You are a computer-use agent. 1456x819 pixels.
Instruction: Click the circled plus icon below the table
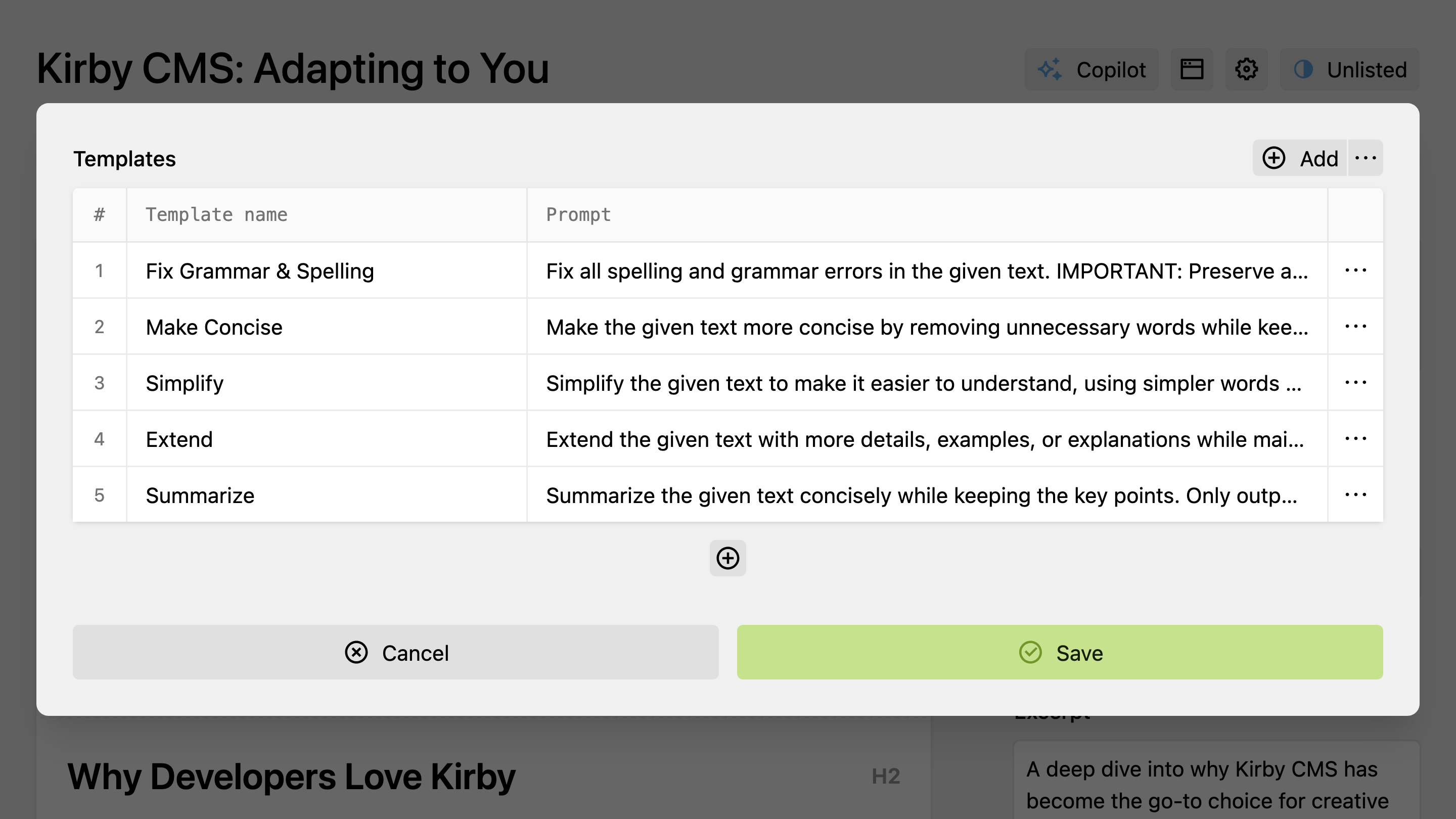point(727,559)
